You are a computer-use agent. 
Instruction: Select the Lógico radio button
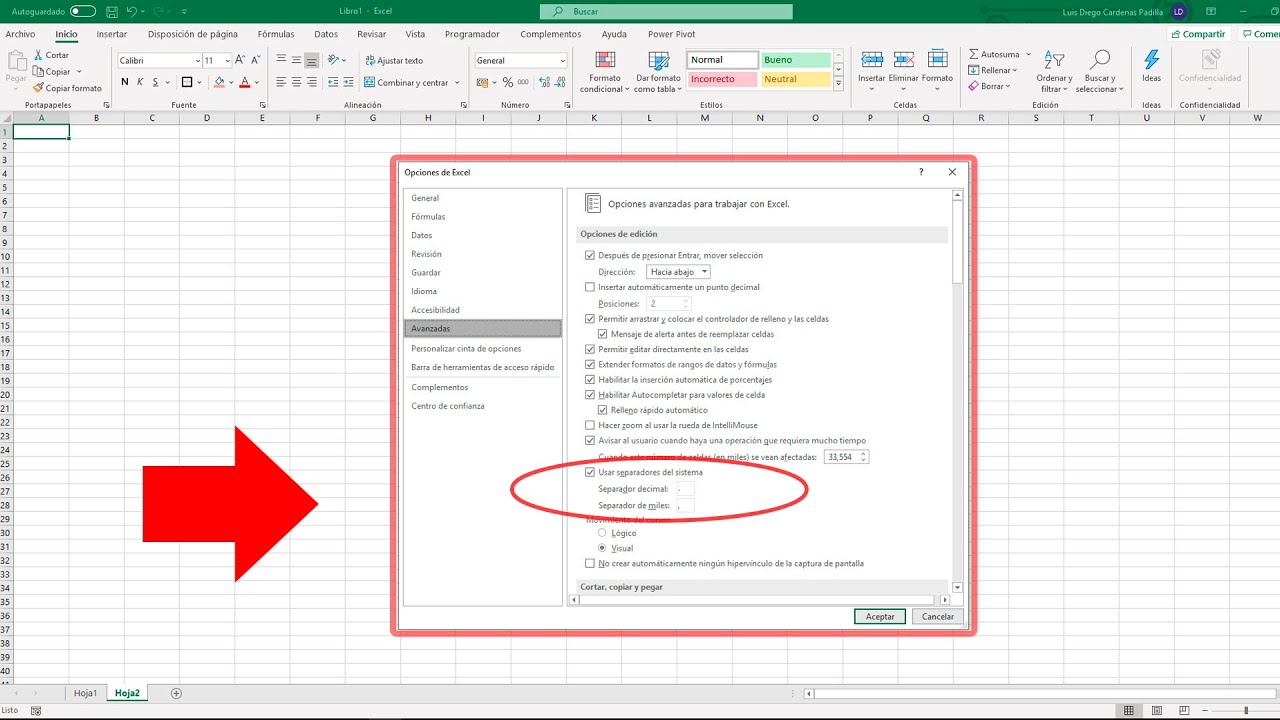point(602,533)
